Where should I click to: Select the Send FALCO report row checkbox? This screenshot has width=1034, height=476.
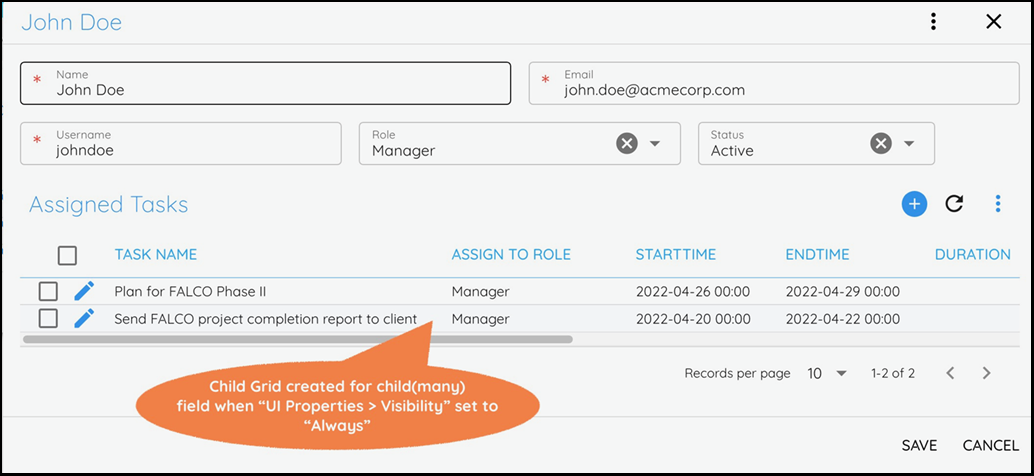pos(48,318)
